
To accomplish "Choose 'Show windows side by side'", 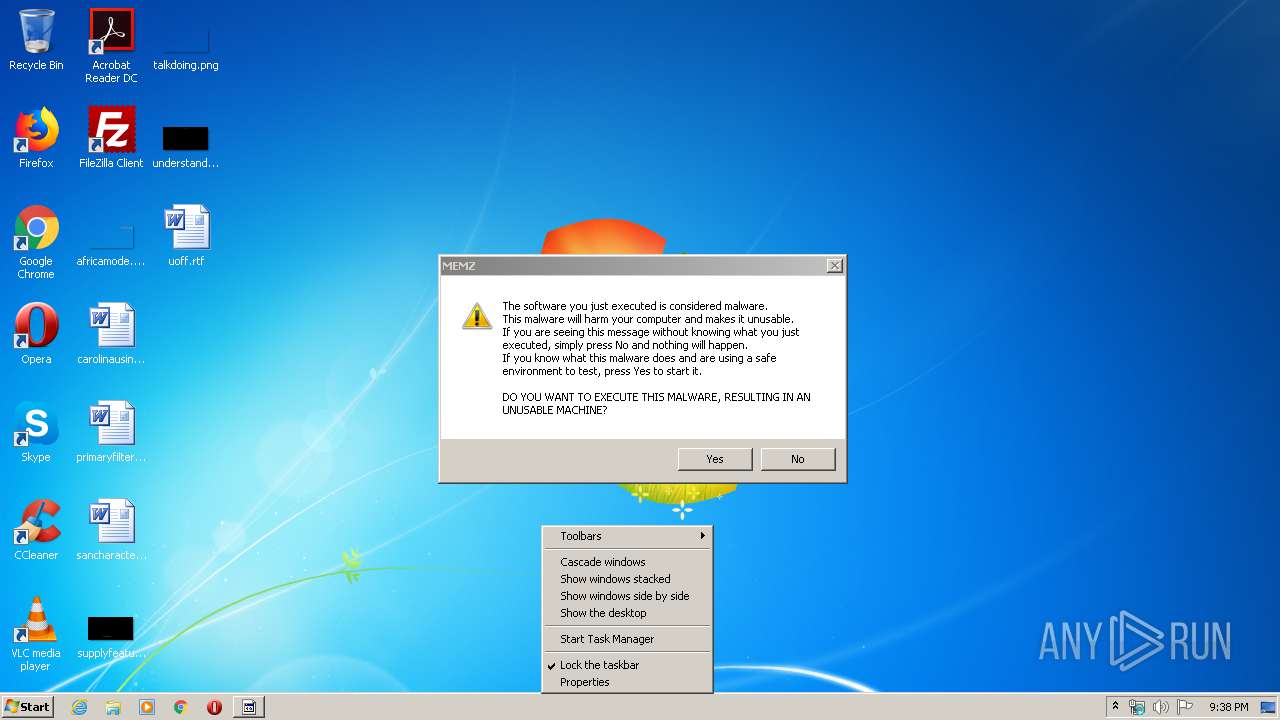I will pyautogui.click(x=627, y=596).
